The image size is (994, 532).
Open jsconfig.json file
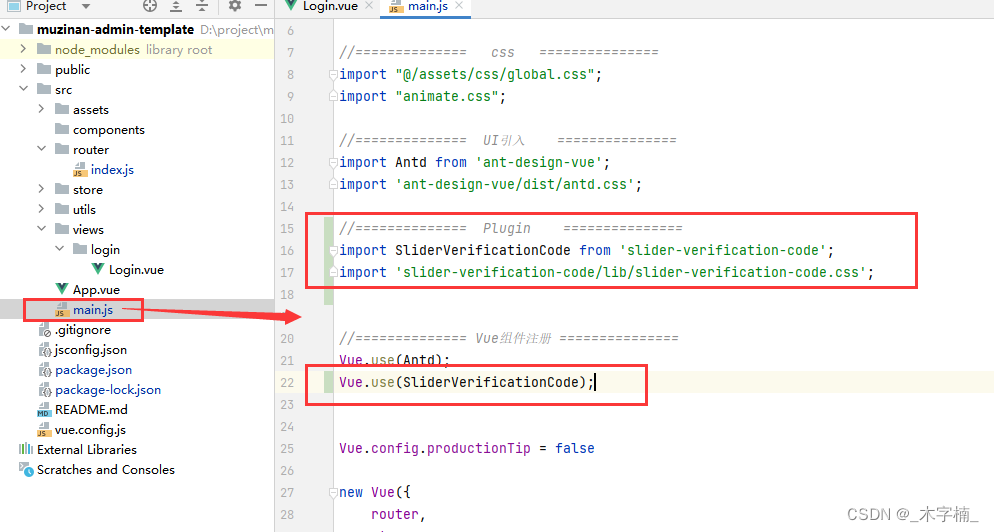(x=91, y=349)
